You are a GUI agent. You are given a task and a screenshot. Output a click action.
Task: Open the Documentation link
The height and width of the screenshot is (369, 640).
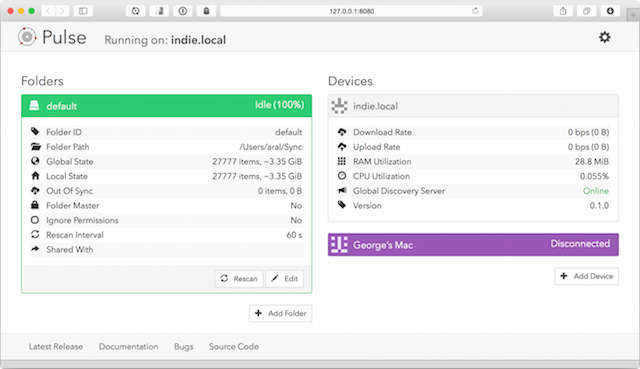pos(129,347)
